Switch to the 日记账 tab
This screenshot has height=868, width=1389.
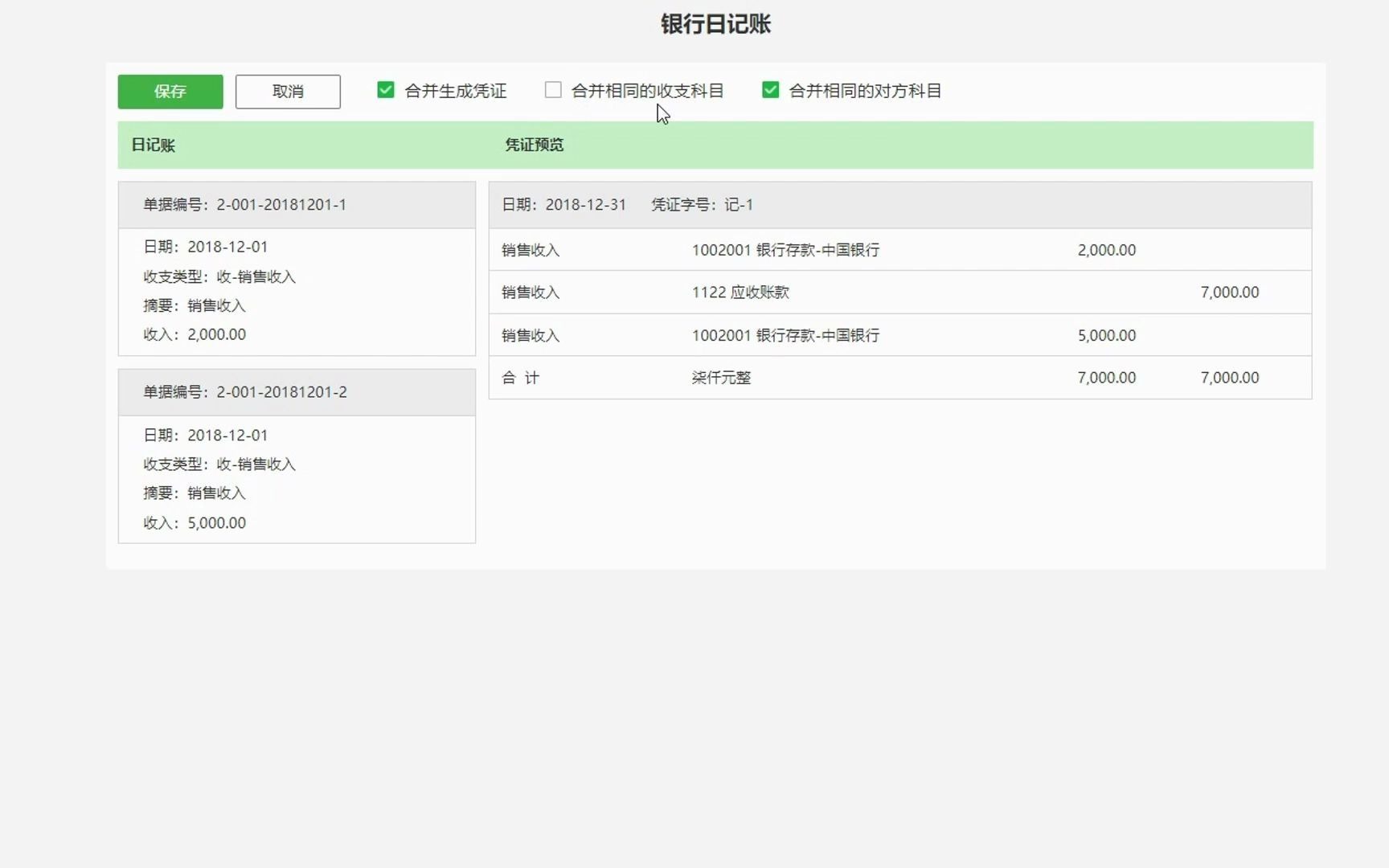152,145
